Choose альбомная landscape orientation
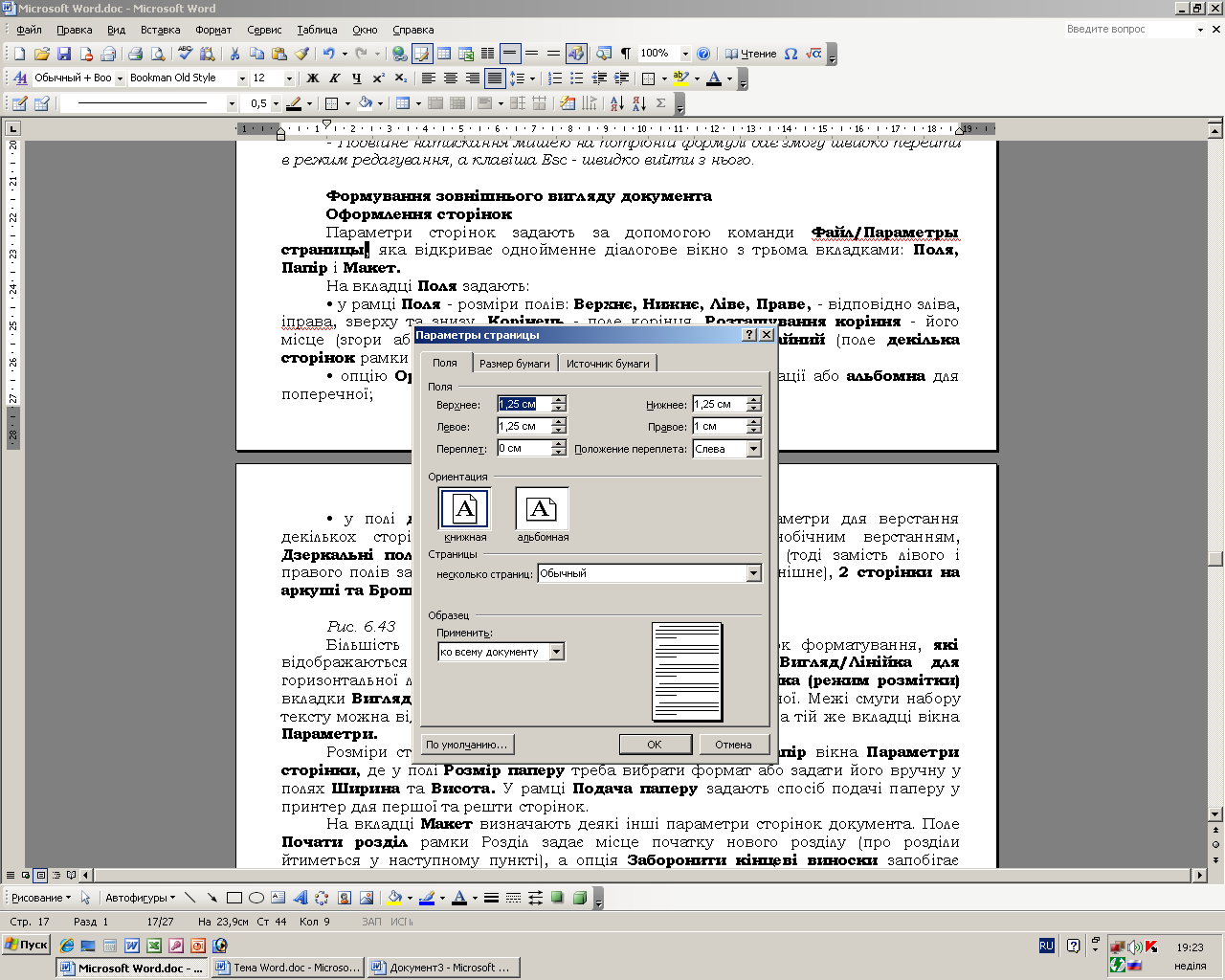Image resolution: width=1225 pixels, height=980 pixels. 542,508
